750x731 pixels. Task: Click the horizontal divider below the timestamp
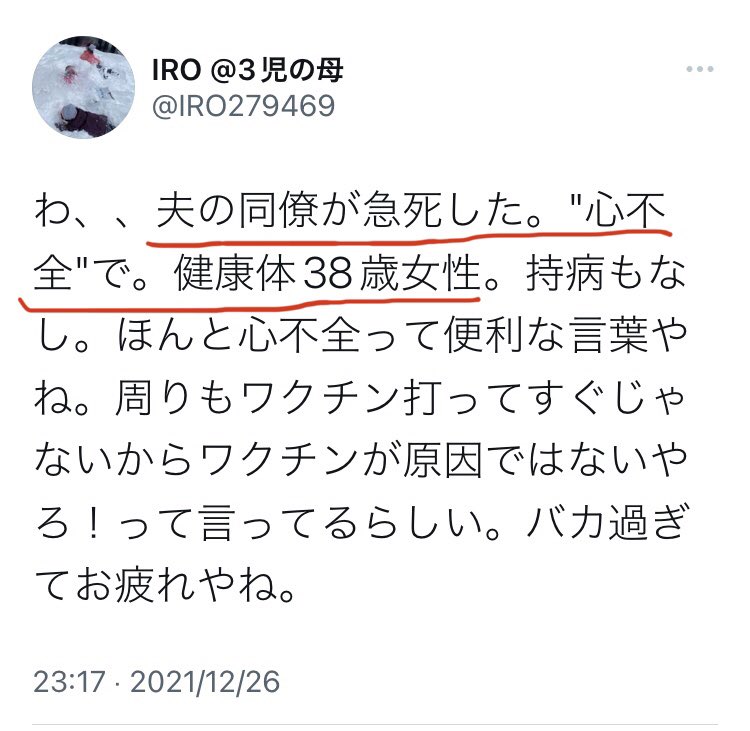click(x=375, y=725)
